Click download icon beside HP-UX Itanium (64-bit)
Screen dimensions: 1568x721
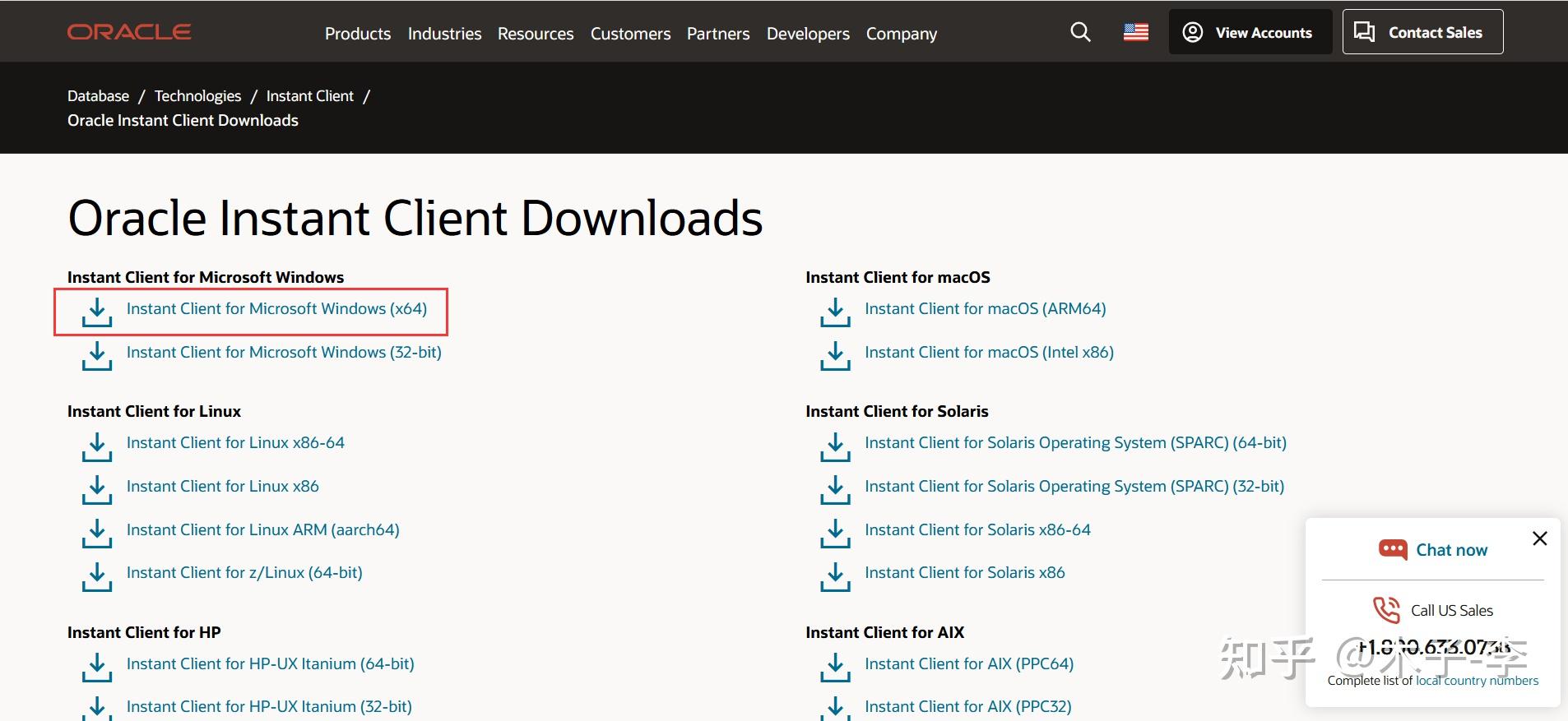pyautogui.click(x=97, y=667)
